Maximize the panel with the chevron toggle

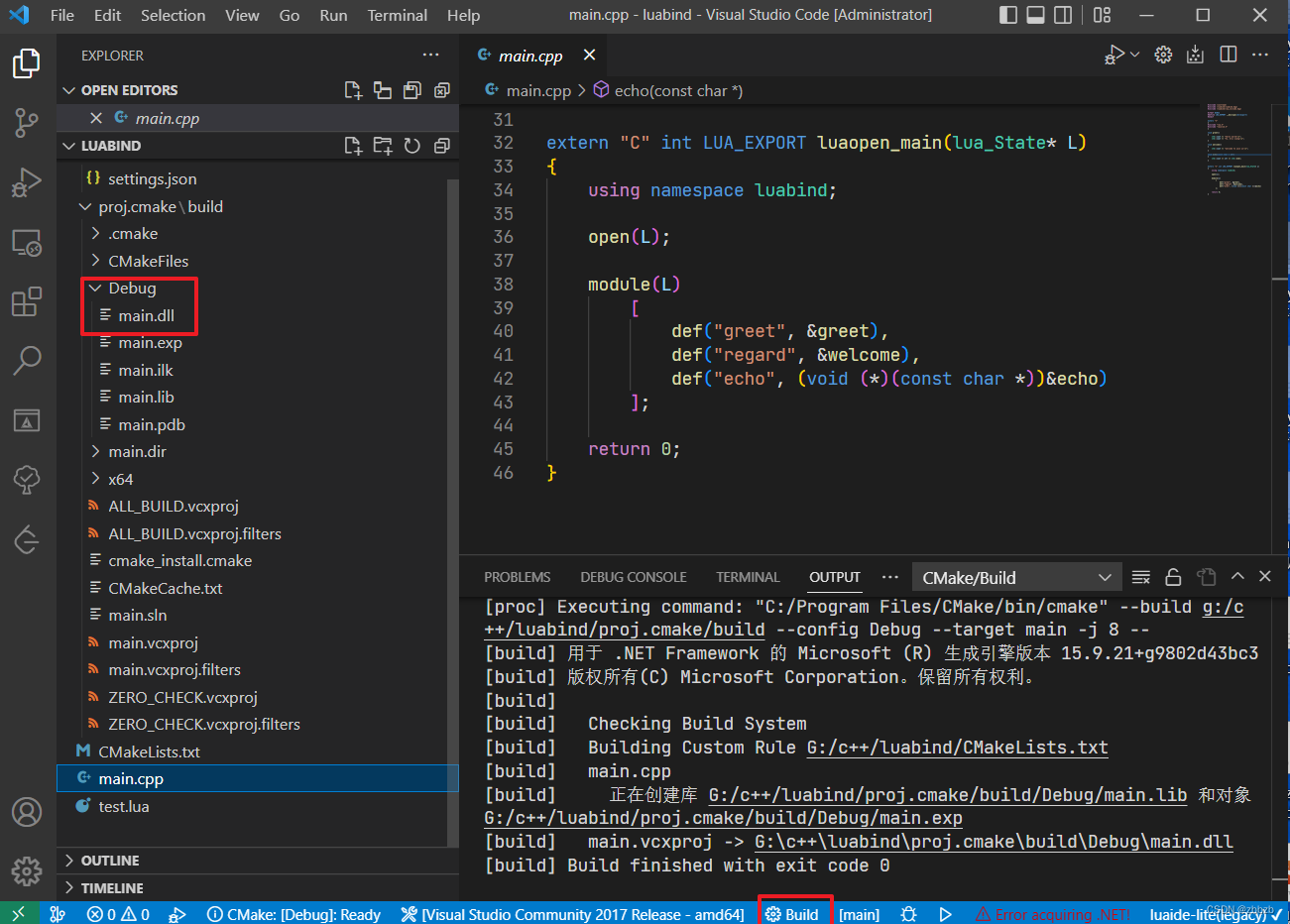(x=1237, y=576)
